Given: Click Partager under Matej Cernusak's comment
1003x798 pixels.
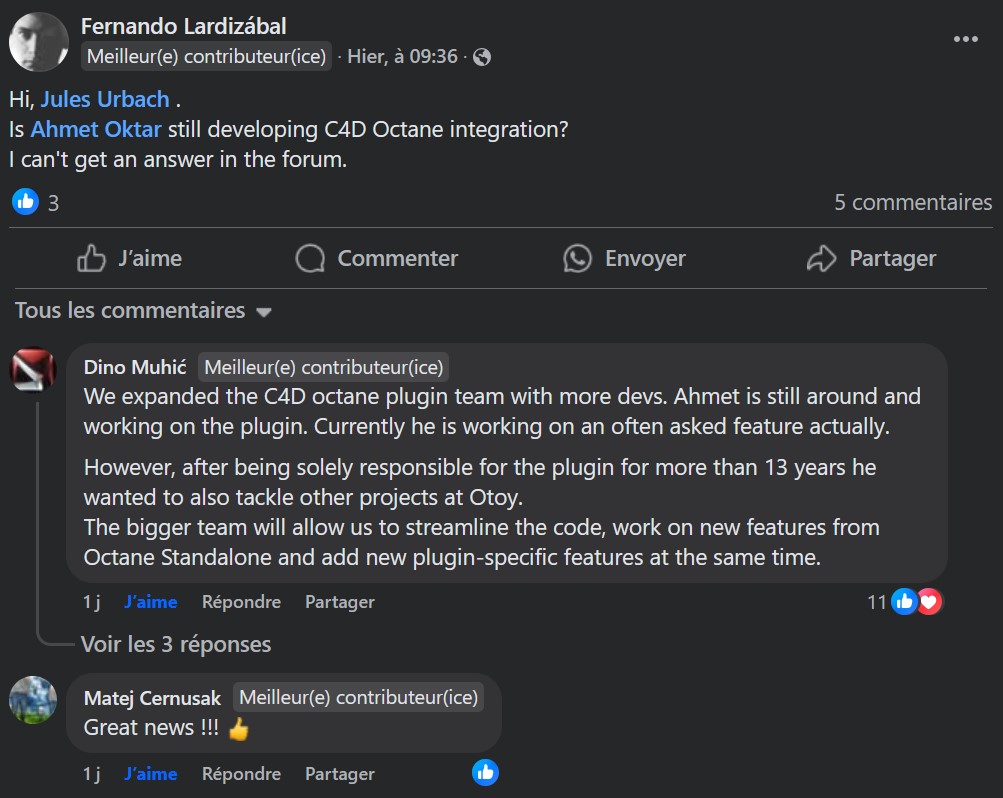Looking at the screenshot, I should pyautogui.click(x=340, y=774).
